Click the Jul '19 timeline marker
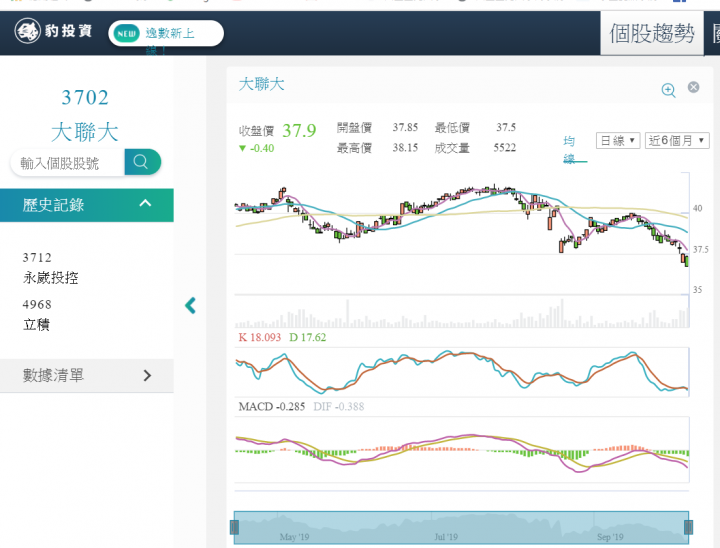This screenshot has width=720, height=548. [x=446, y=537]
